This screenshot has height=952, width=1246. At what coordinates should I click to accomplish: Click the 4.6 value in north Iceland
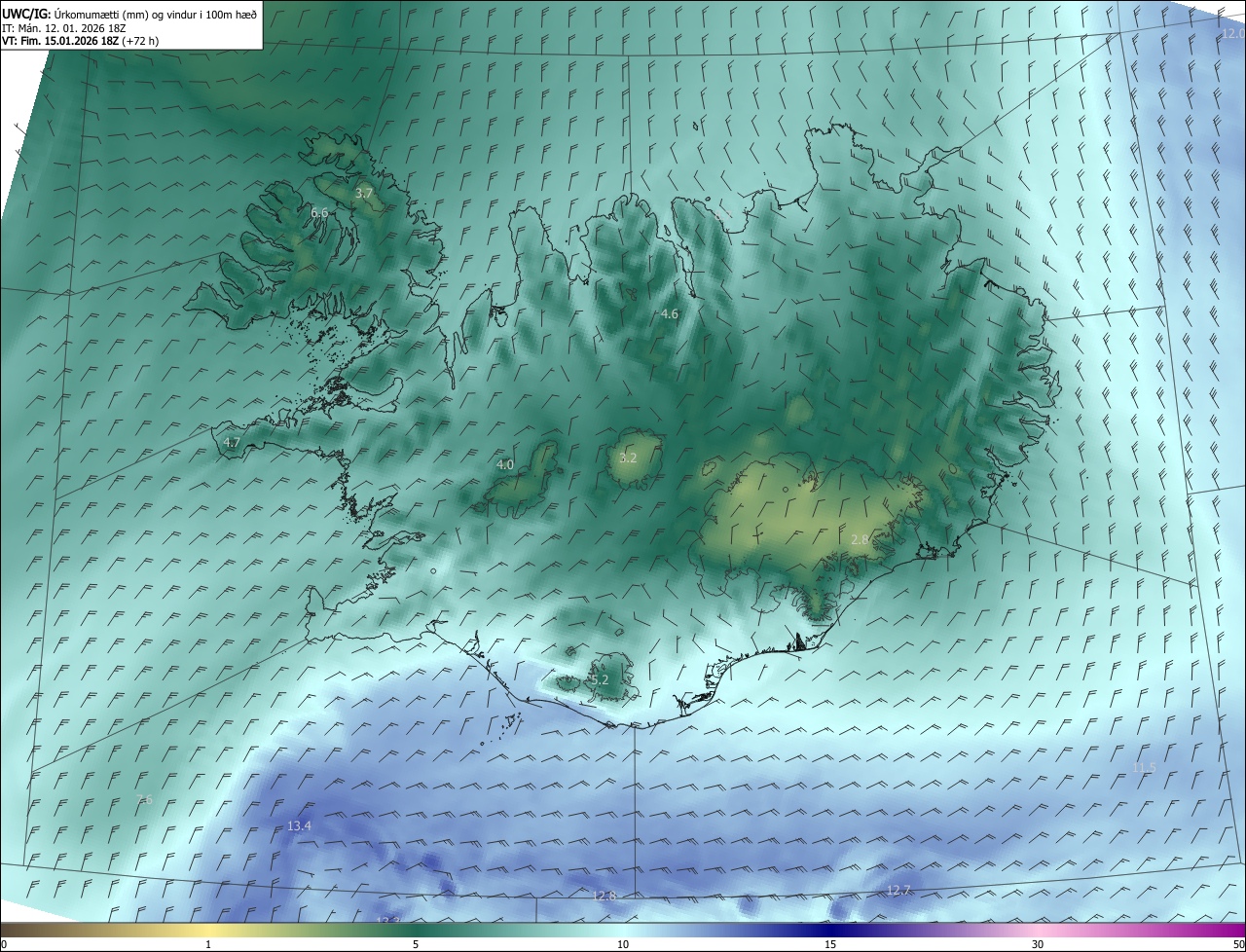[x=669, y=314]
